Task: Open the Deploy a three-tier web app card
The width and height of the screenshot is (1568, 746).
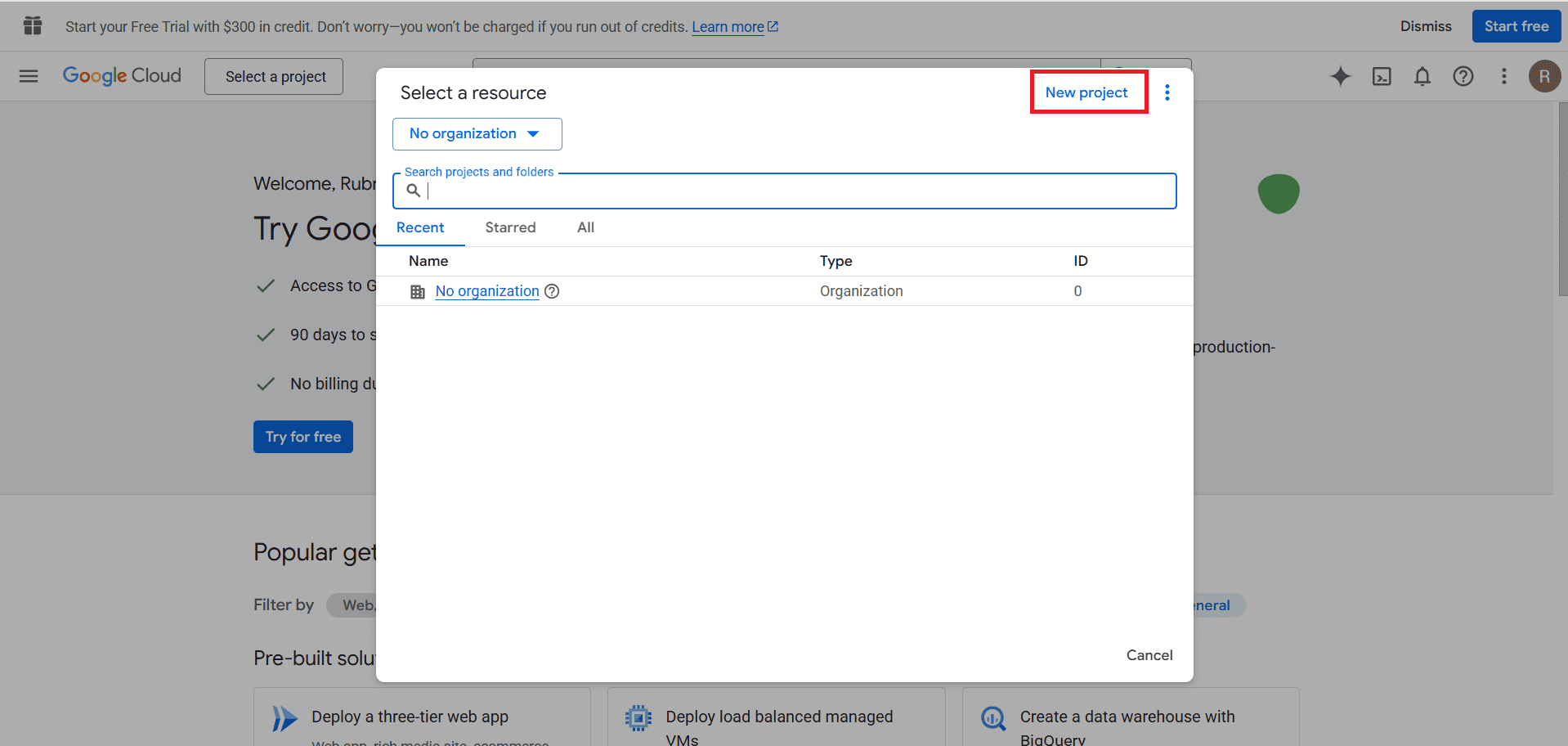Action: pos(422,717)
